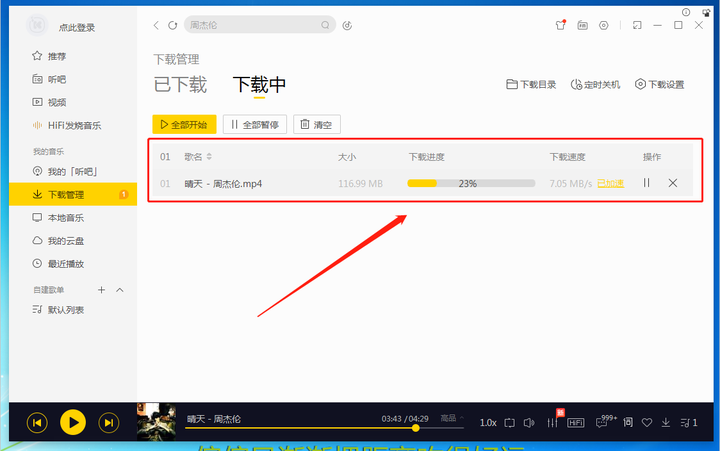Click the 清空 clear button

[x=317, y=124]
